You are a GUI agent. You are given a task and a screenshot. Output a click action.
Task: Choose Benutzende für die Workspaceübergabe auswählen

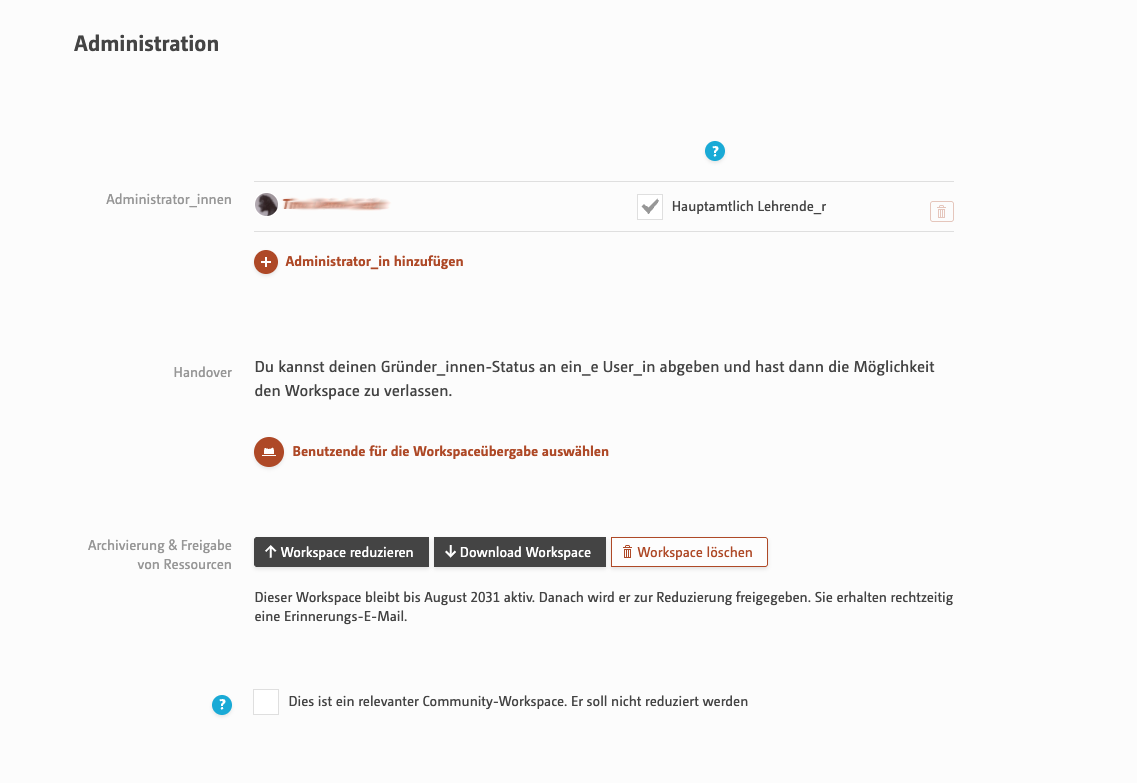(x=450, y=452)
